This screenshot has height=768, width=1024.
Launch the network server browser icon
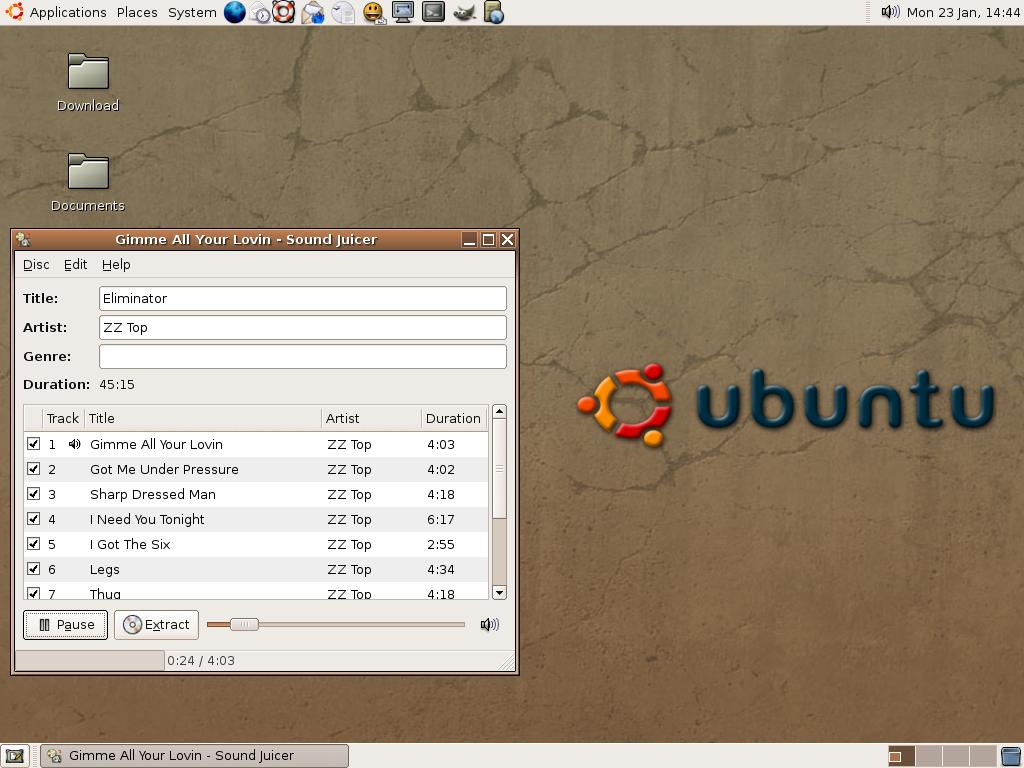(494, 12)
